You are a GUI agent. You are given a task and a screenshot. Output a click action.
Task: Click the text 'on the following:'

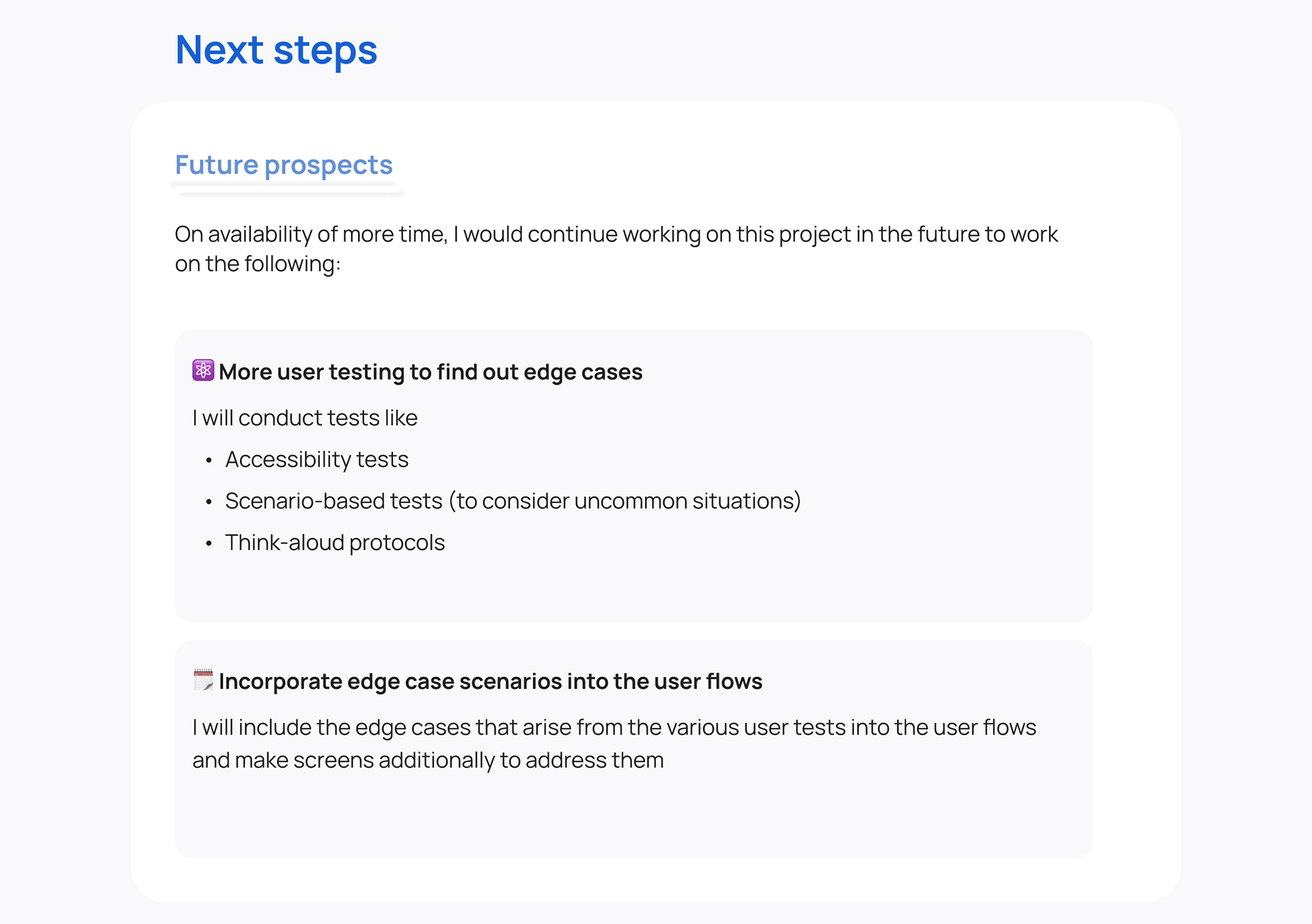(258, 264)
